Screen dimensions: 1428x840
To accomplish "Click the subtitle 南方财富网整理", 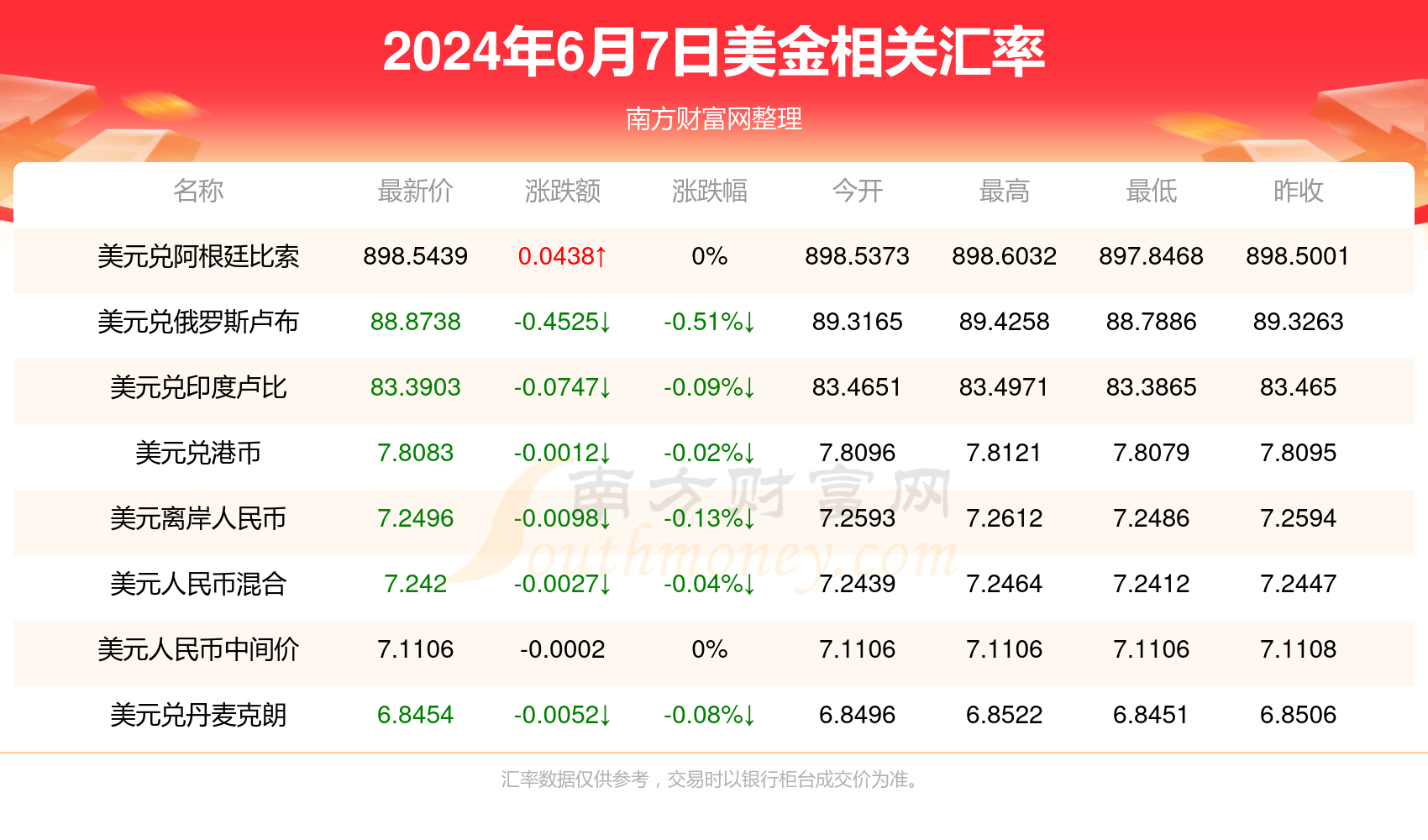I will 714,119.
